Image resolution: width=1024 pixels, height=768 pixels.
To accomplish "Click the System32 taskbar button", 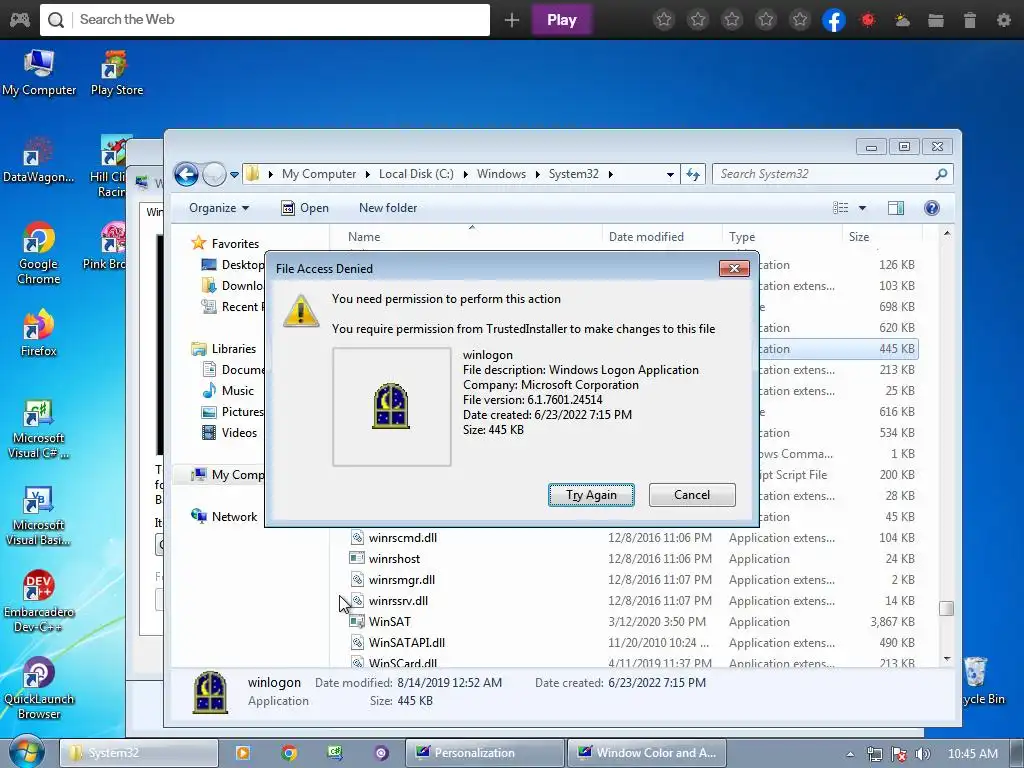I will pos(139,753).
